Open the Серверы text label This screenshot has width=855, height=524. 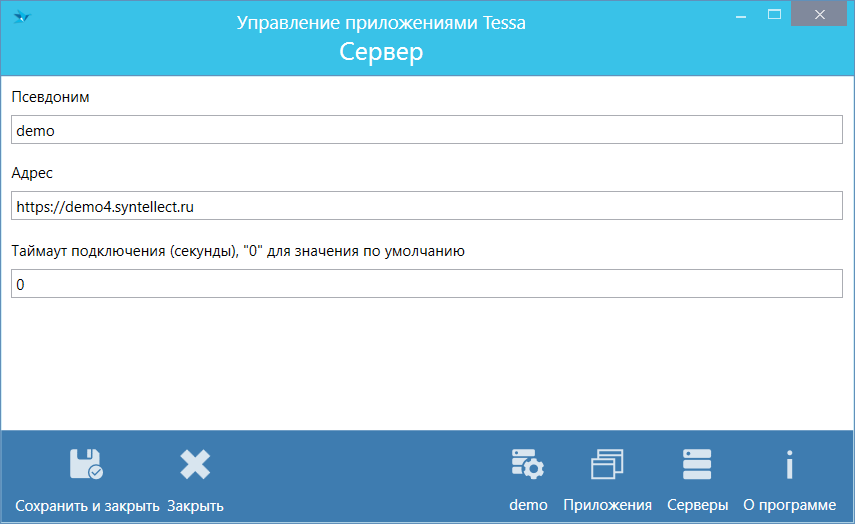[697, 505]
